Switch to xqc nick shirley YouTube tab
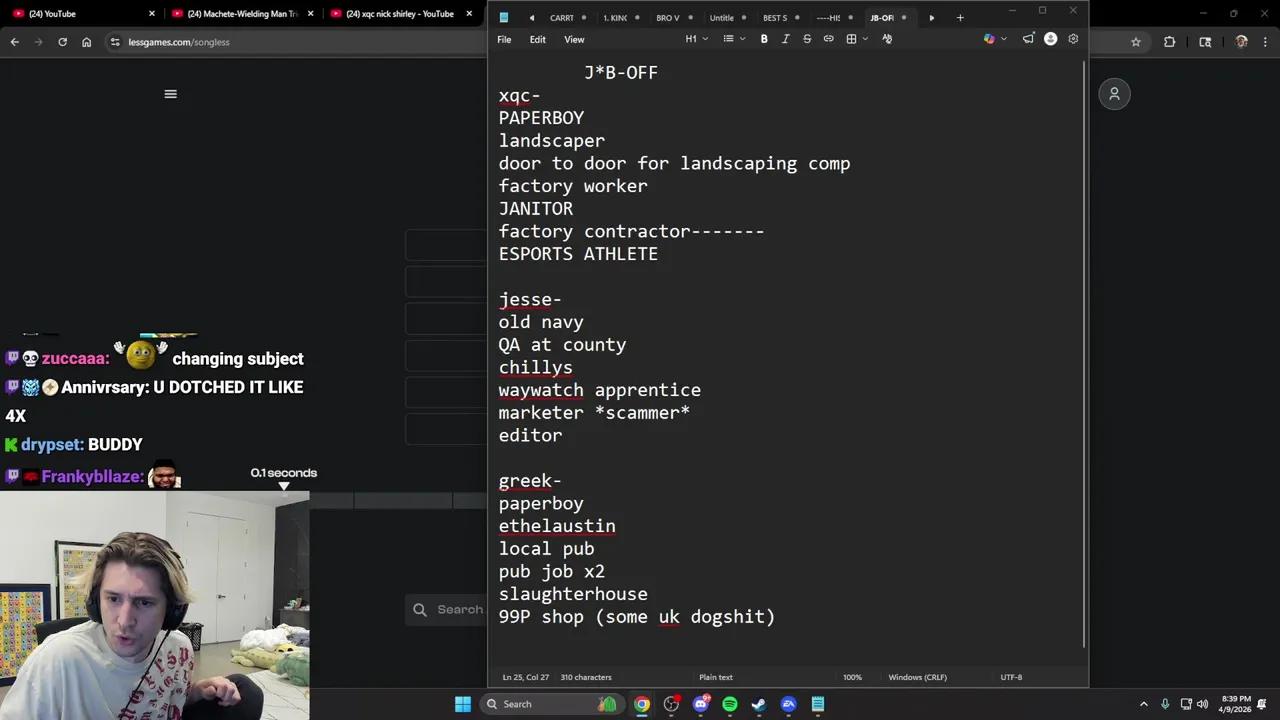 tap(400, 14)
